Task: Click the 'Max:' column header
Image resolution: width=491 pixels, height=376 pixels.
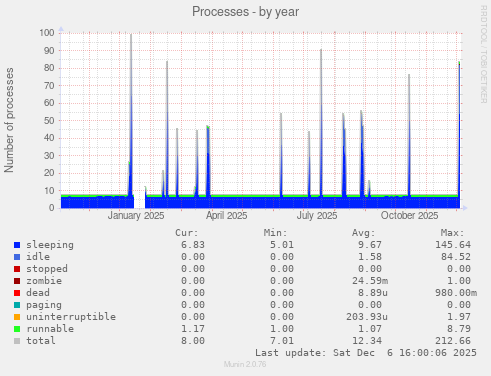Action: 452,233
